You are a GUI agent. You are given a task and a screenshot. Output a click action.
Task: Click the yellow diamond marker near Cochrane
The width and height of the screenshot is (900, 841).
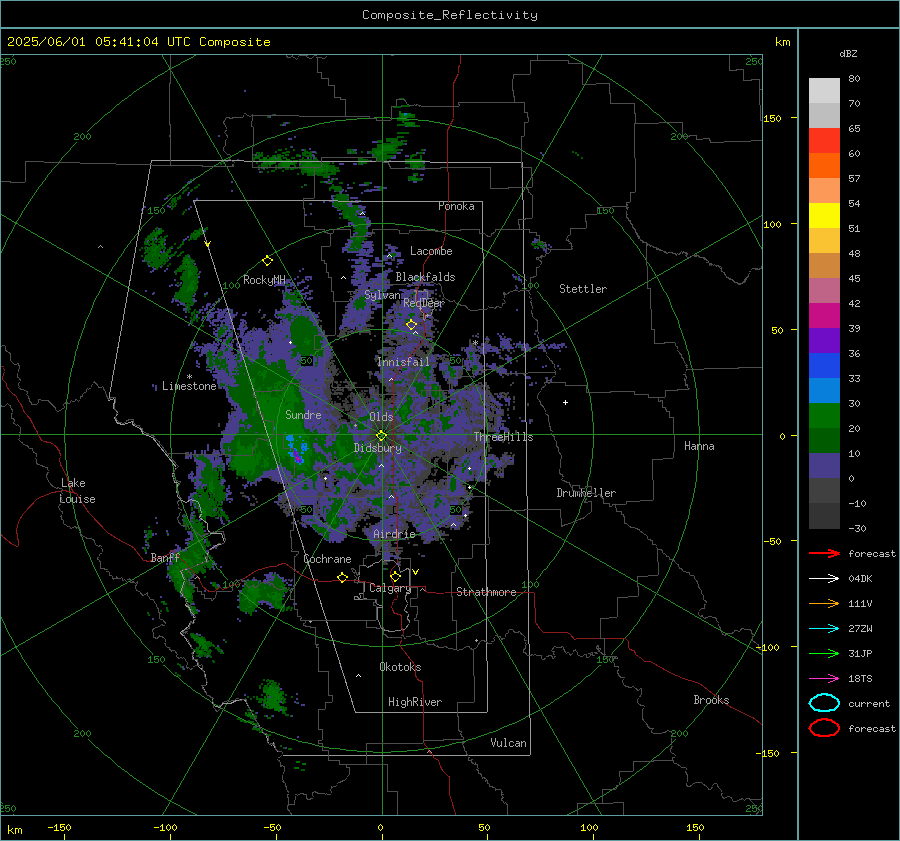(x=343, y=578)
